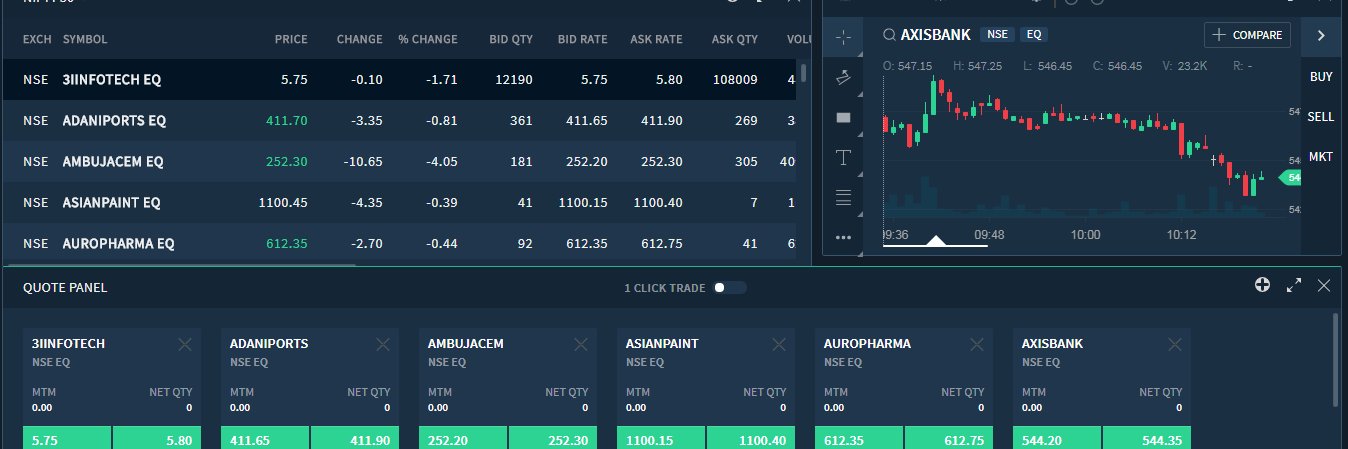
Task: Click 3IINFOTECH ask price 5.80 button
Action: point(157,438)
